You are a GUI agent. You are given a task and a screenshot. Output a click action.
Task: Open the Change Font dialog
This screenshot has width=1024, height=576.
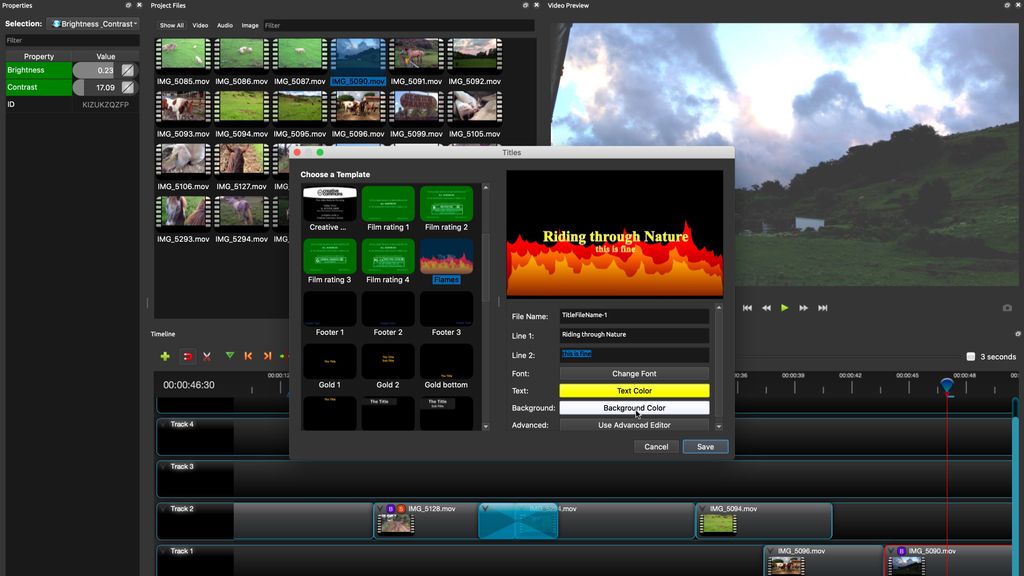635,372
